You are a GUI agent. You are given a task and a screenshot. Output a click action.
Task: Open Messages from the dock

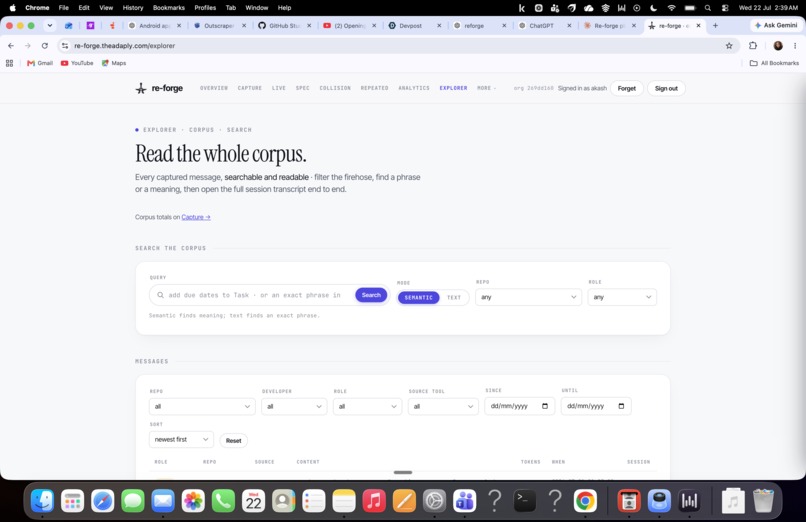pyautogui.click(x=133, y=501)
